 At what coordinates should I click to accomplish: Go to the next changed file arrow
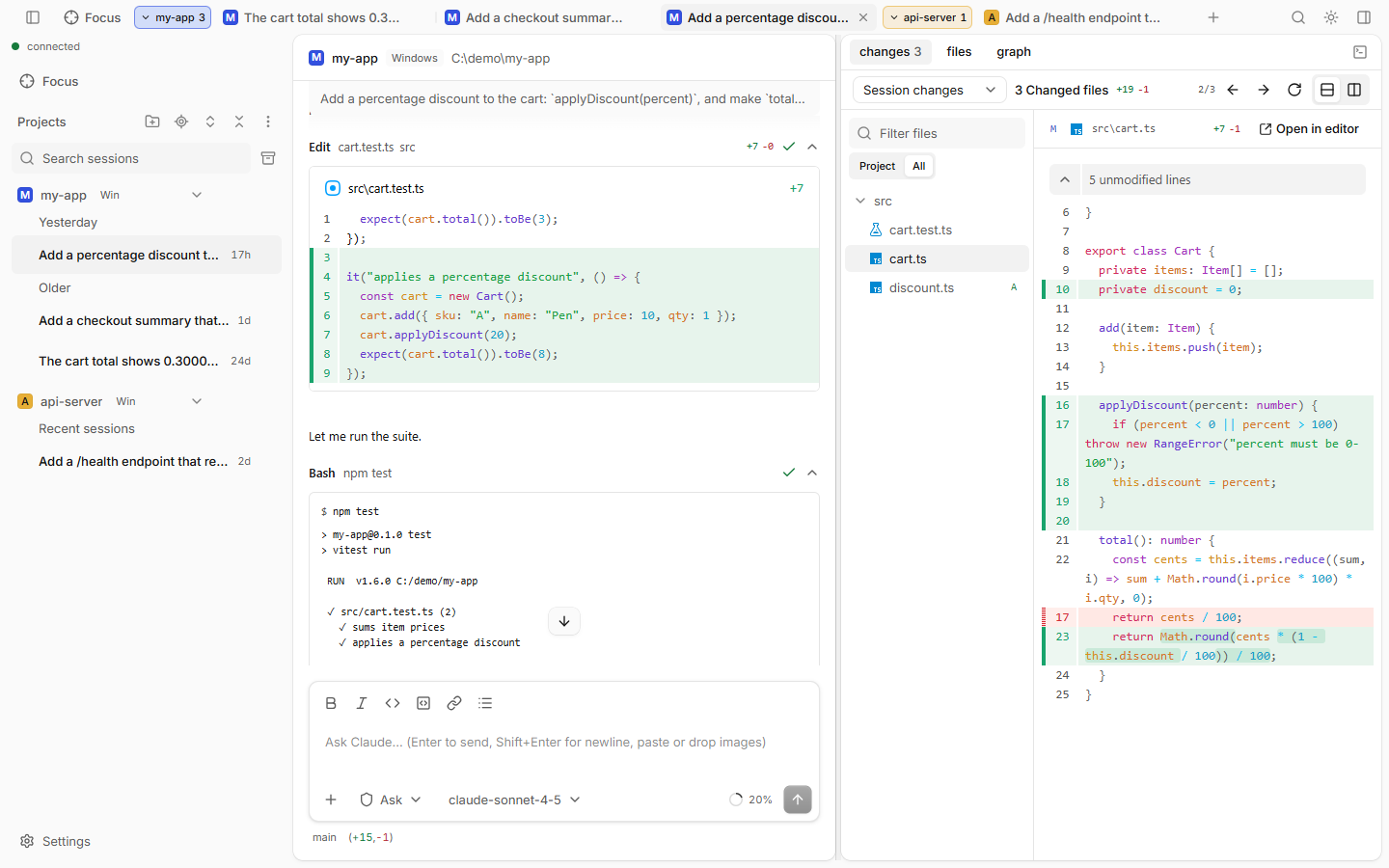[1264, 90]
